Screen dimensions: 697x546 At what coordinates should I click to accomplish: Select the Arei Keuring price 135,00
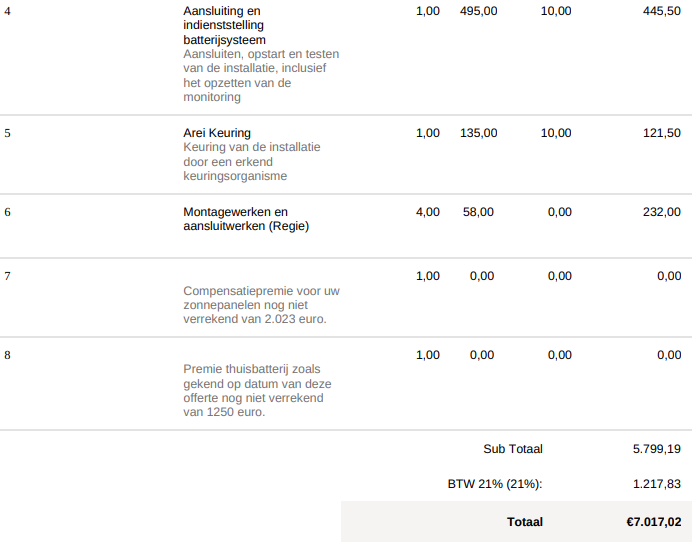coord(478,133)
